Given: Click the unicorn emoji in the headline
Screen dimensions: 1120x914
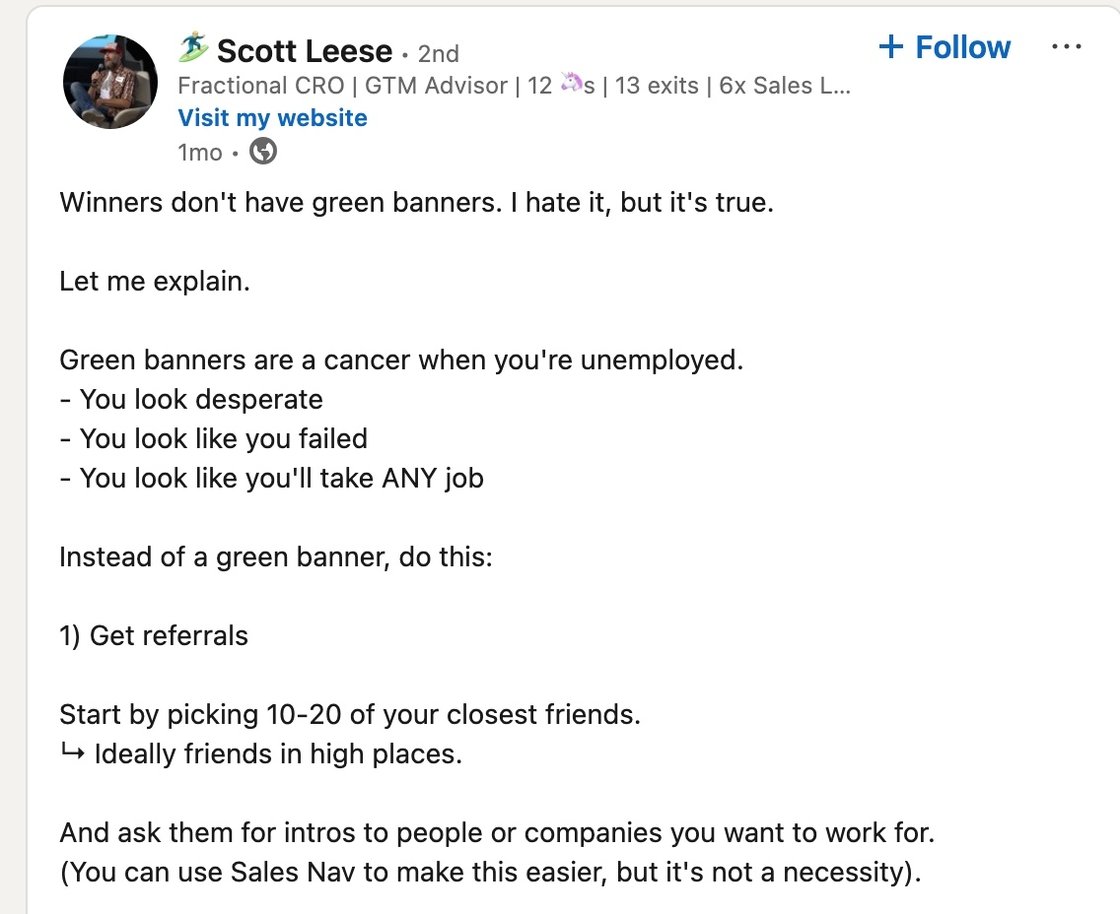Looking at the screenshot, I should [571, 84].
